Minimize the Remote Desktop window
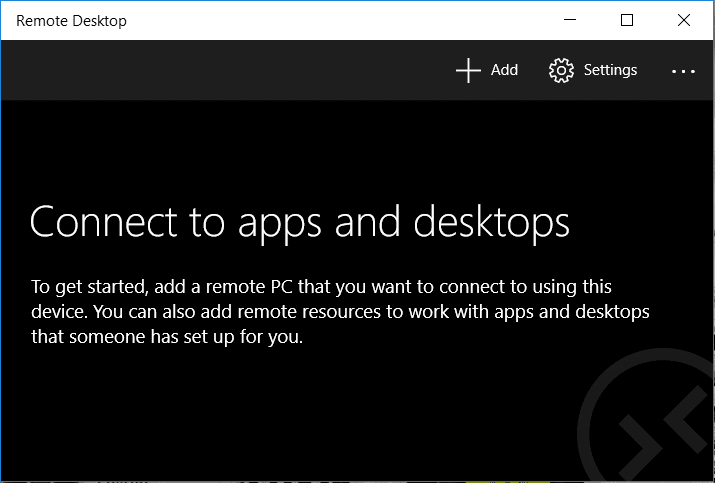This screenshot has height=483, width=715. (x=570, y=20)
